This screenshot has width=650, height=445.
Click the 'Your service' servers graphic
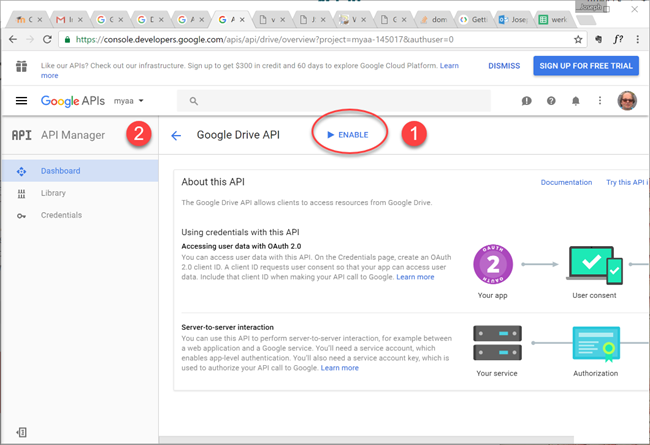tap(497, 343)
